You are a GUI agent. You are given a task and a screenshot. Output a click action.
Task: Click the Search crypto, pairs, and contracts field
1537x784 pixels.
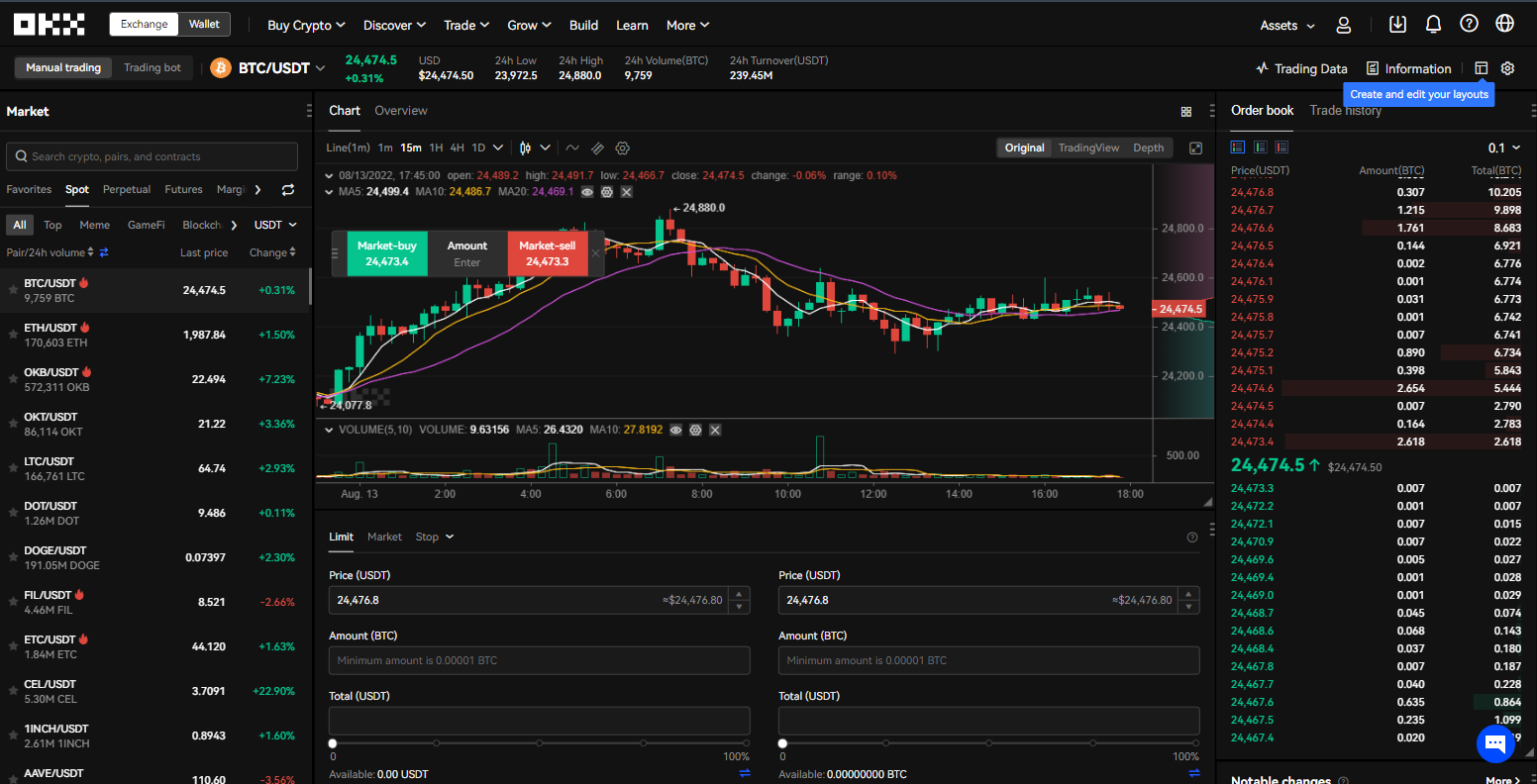152,156
